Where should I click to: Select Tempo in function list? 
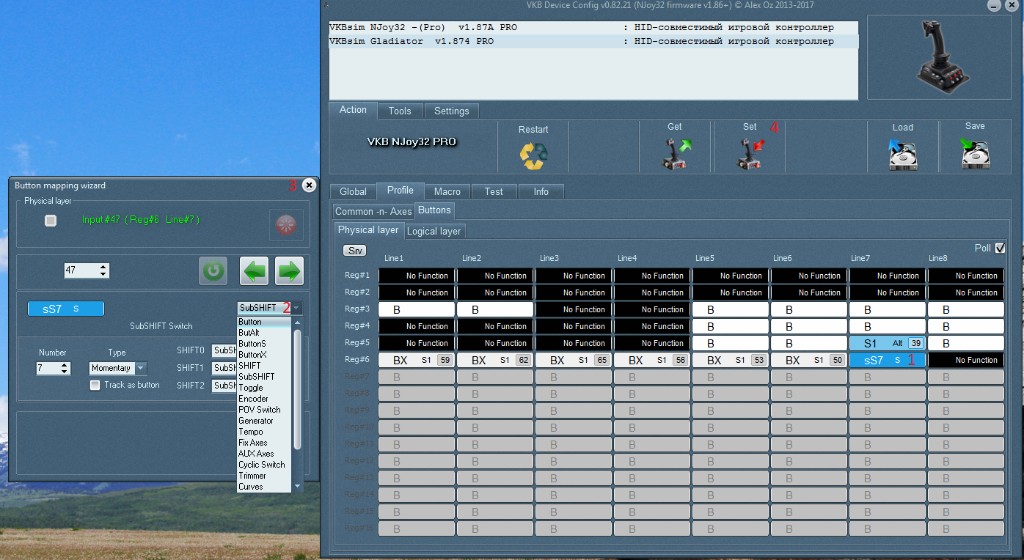(264, 432)
